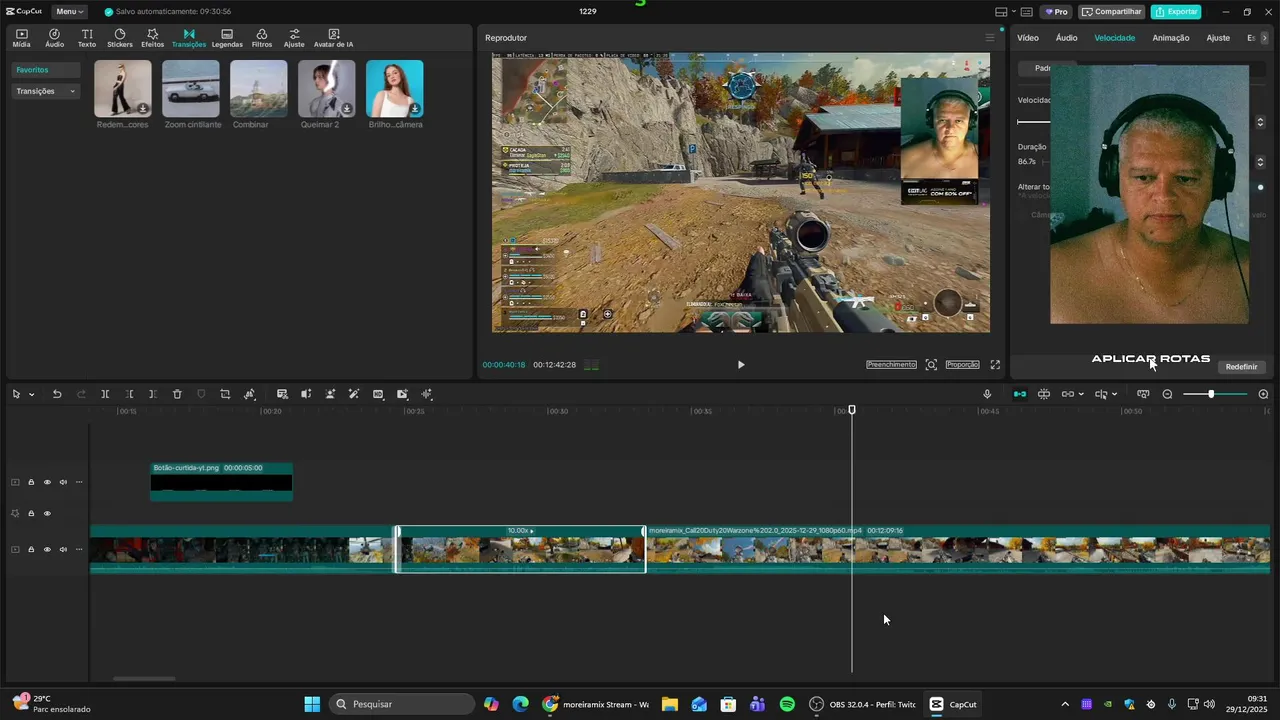Start voice recording with the microphone icon
Viewport: 1280px width, 720px height.
(987, 394)
